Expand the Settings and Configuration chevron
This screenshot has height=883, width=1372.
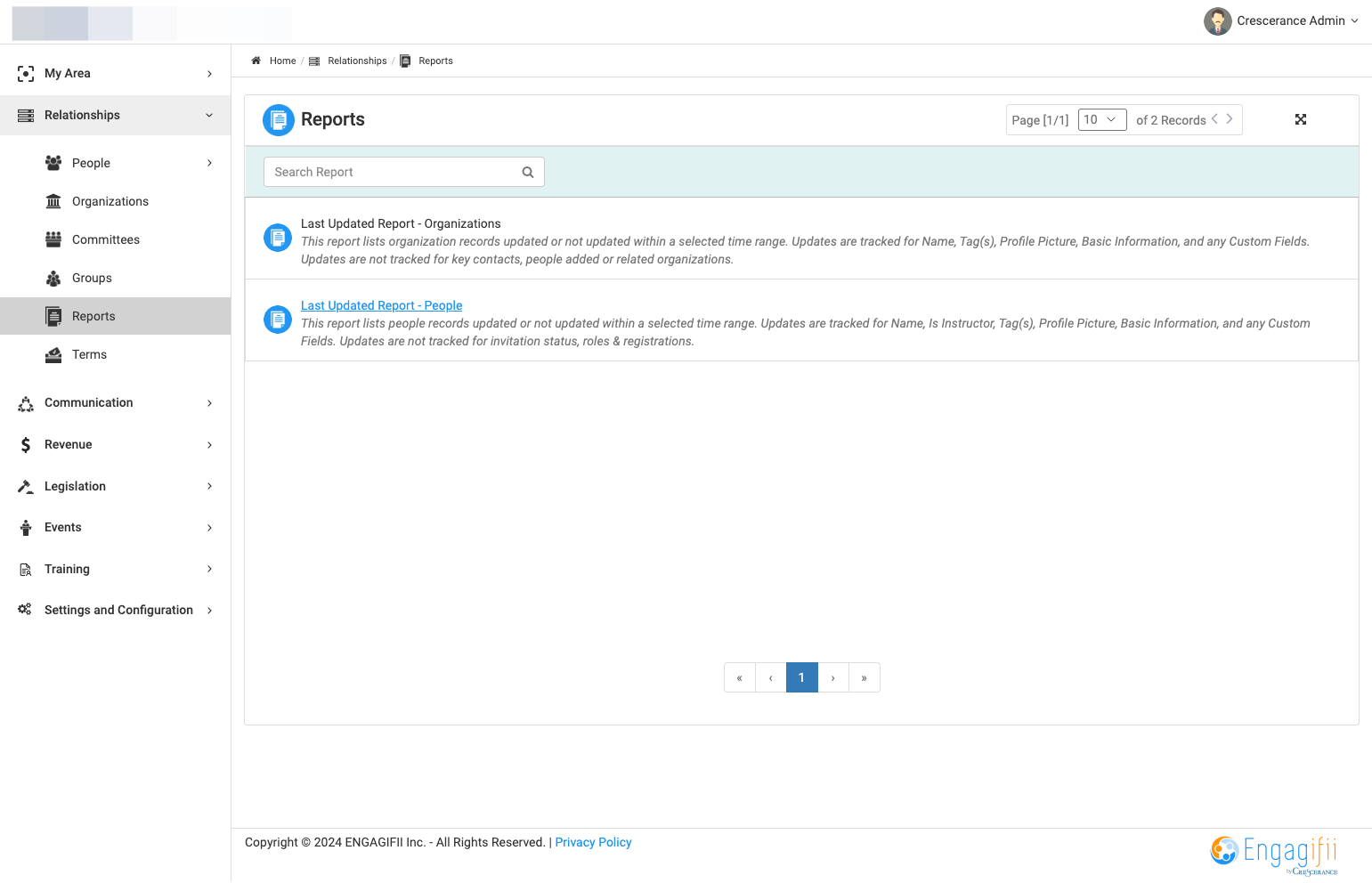coord(210,611)
